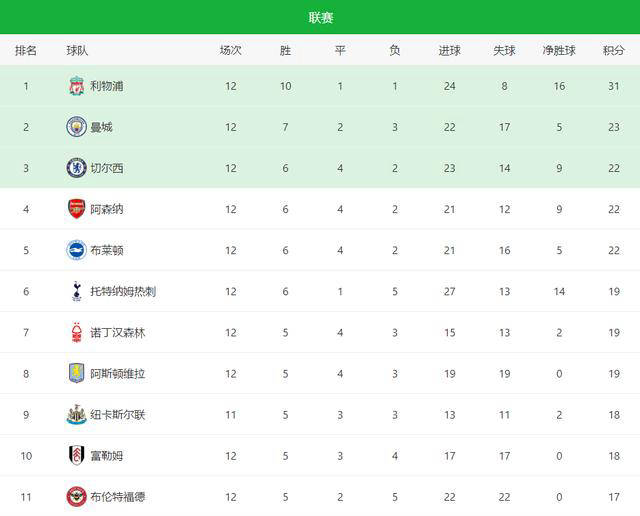Click the Fulham club badge icon
Screen dimensions: 640x516
coord(76,455)
